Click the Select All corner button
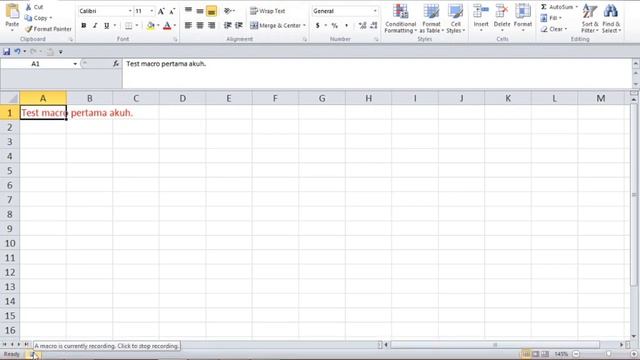 click(10, 98)
